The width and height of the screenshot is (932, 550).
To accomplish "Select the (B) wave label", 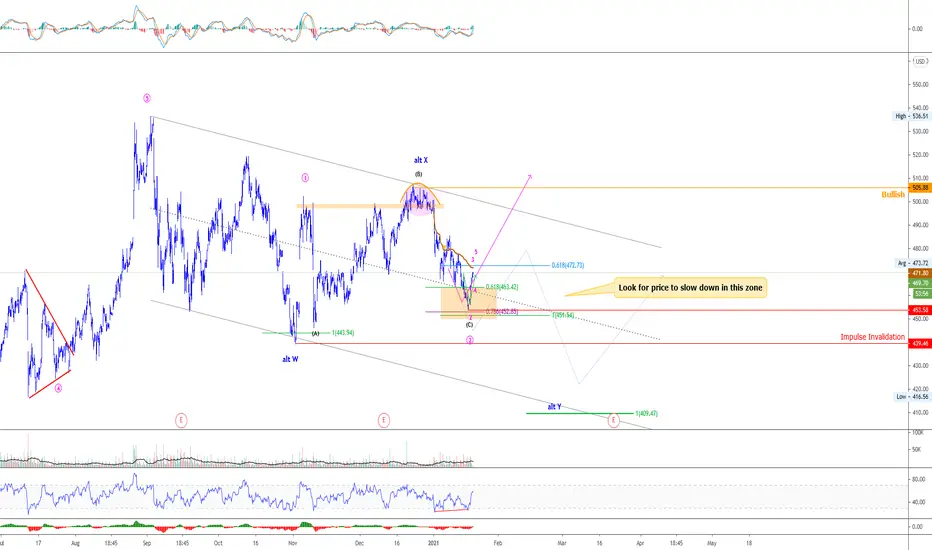I will 418,174.
